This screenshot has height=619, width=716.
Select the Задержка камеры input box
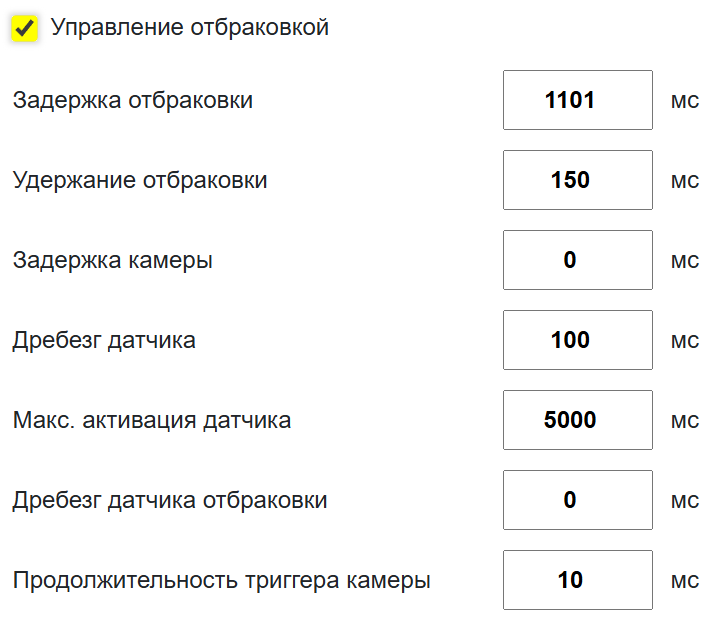[x=577, y=260]
